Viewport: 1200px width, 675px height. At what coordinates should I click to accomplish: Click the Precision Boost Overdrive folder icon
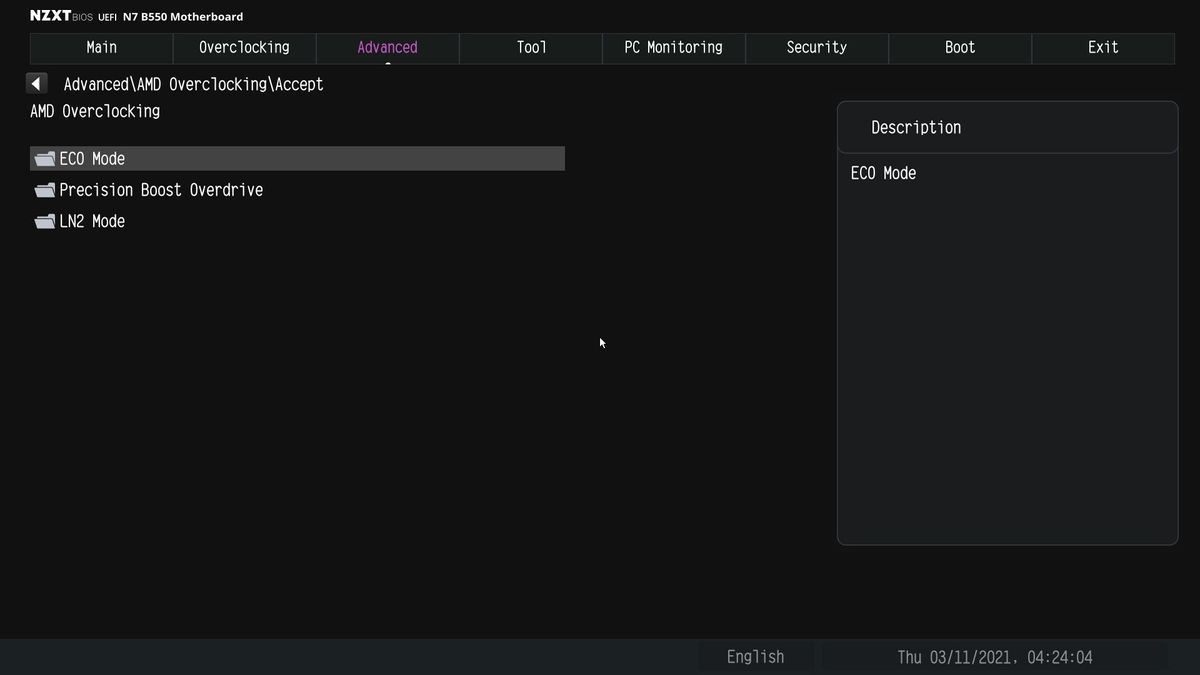45,190
